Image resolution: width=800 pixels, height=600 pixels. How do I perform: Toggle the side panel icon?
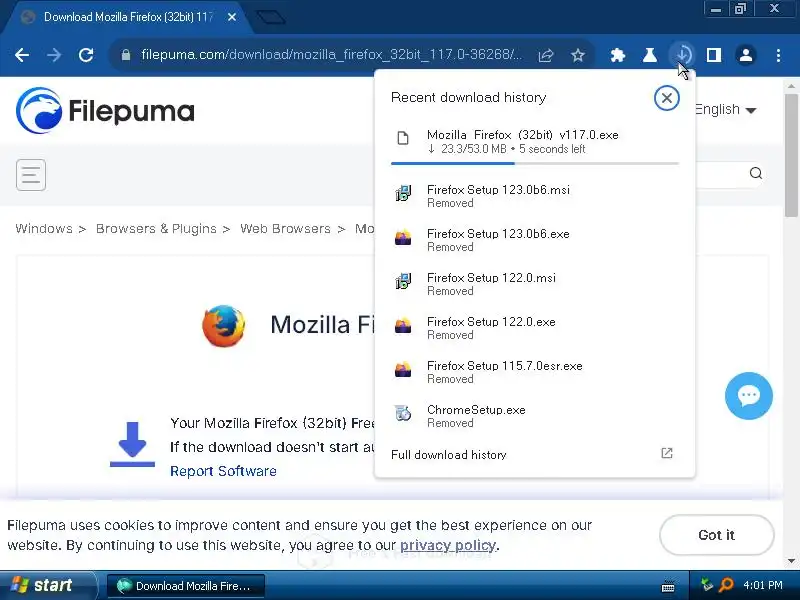point(714,55)
